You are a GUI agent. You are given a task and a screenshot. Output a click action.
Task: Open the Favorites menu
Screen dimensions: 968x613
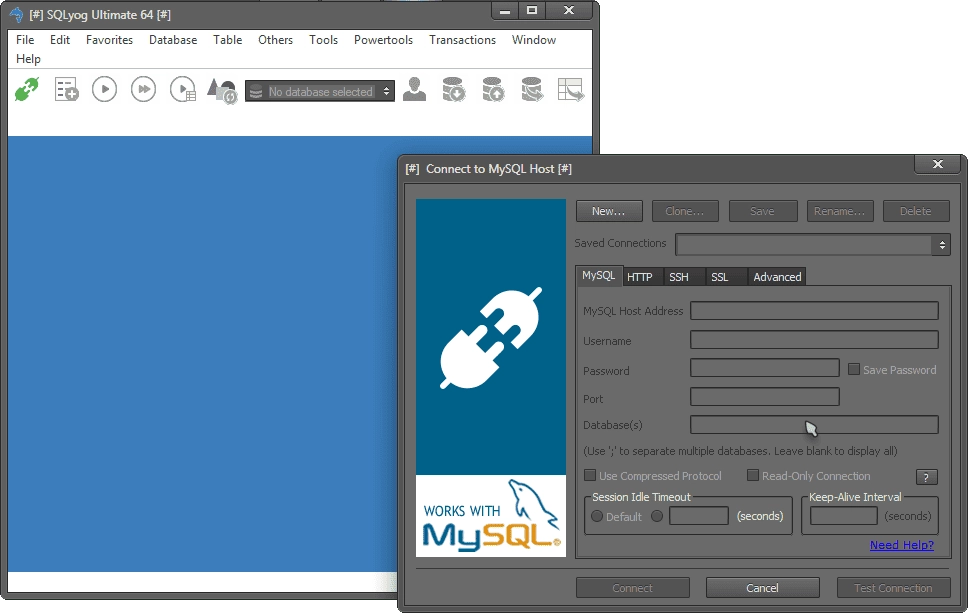point(109,40)
